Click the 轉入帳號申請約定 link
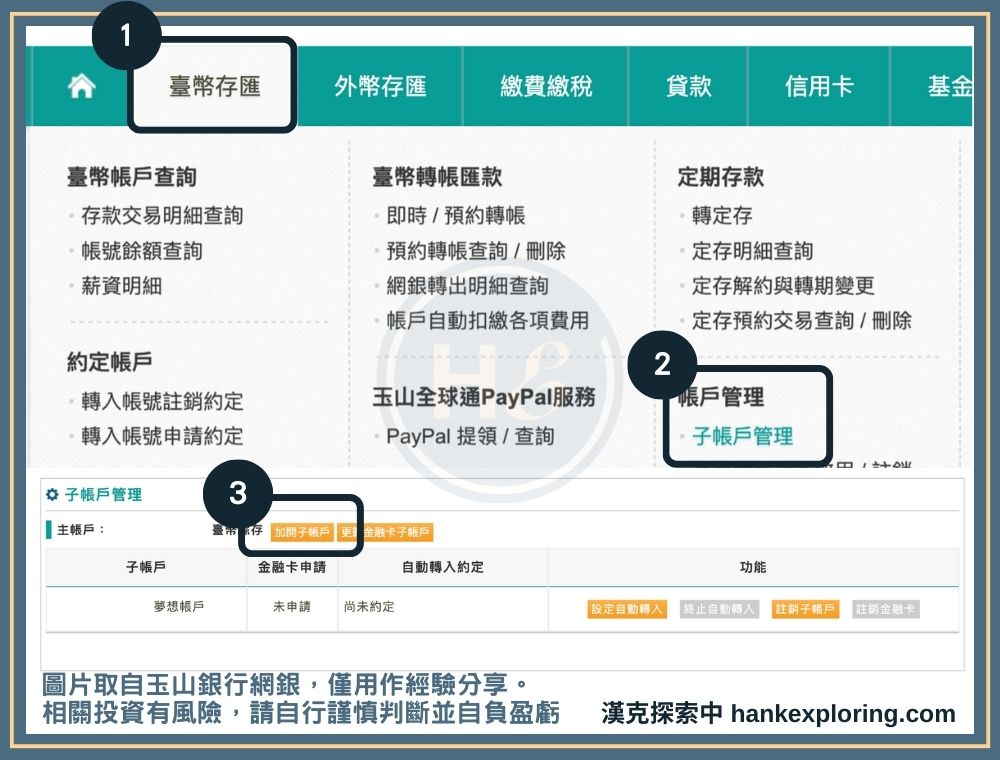 162,436
